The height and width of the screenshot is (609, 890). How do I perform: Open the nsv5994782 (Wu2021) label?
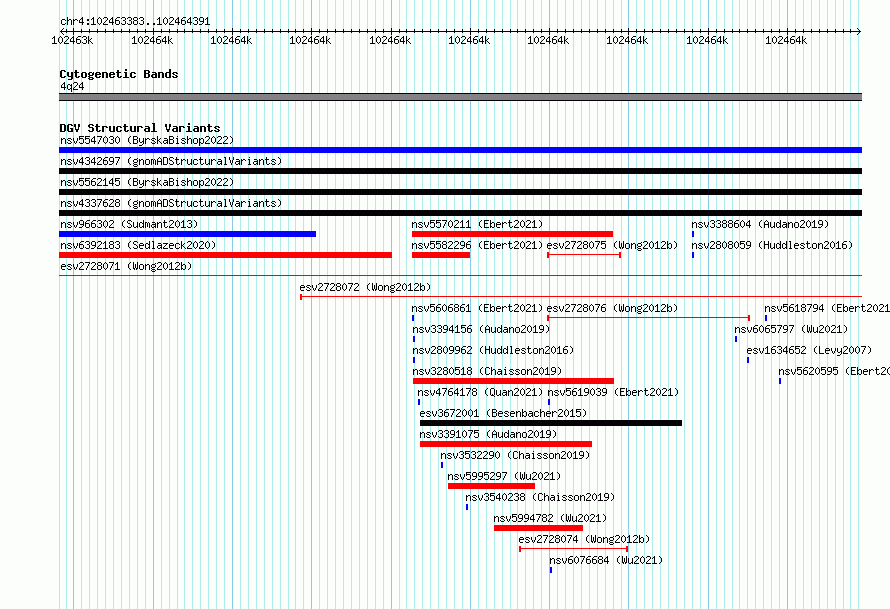click(550, 518)
